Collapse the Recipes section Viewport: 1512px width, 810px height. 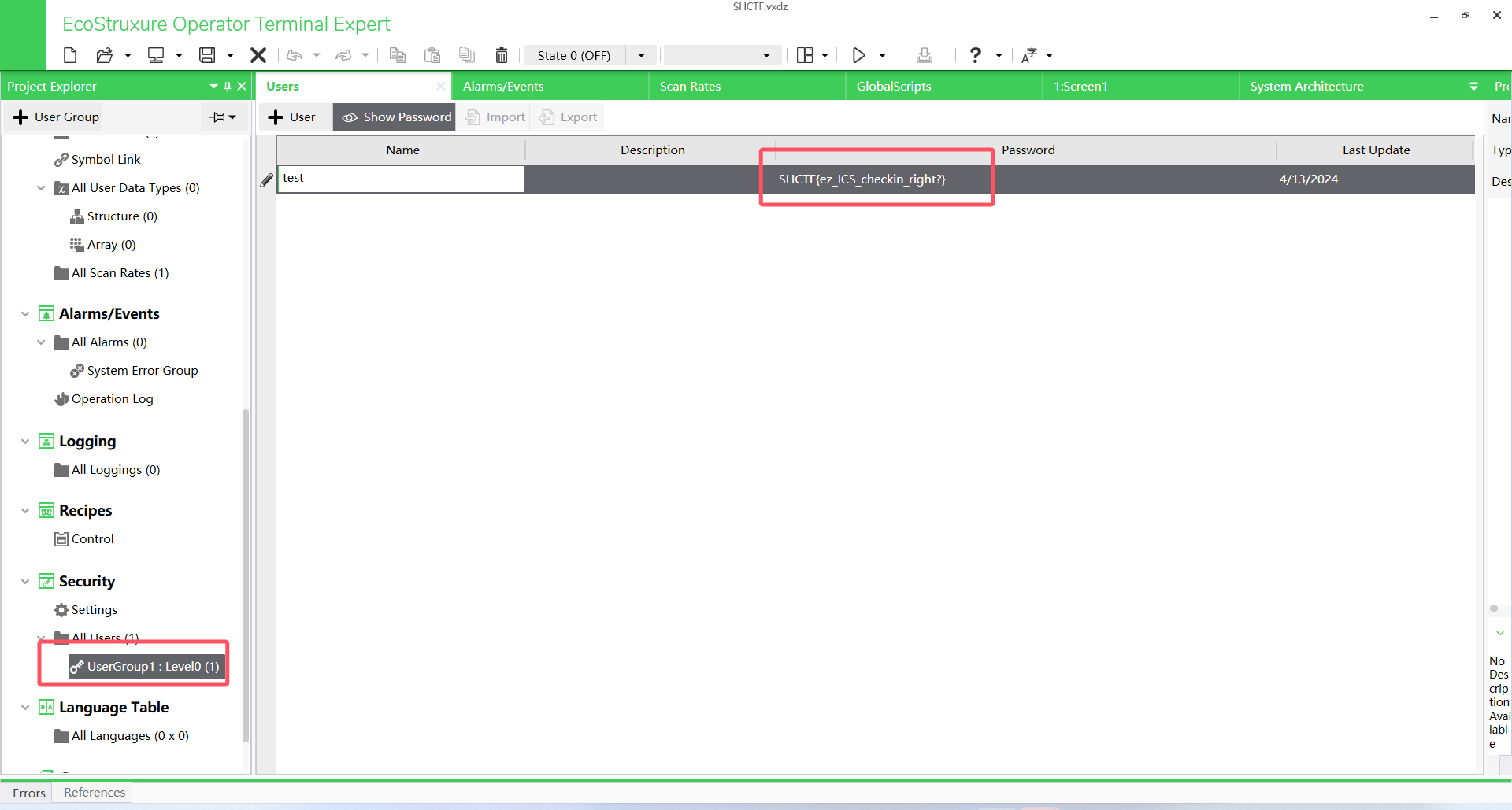click(25, 511)
